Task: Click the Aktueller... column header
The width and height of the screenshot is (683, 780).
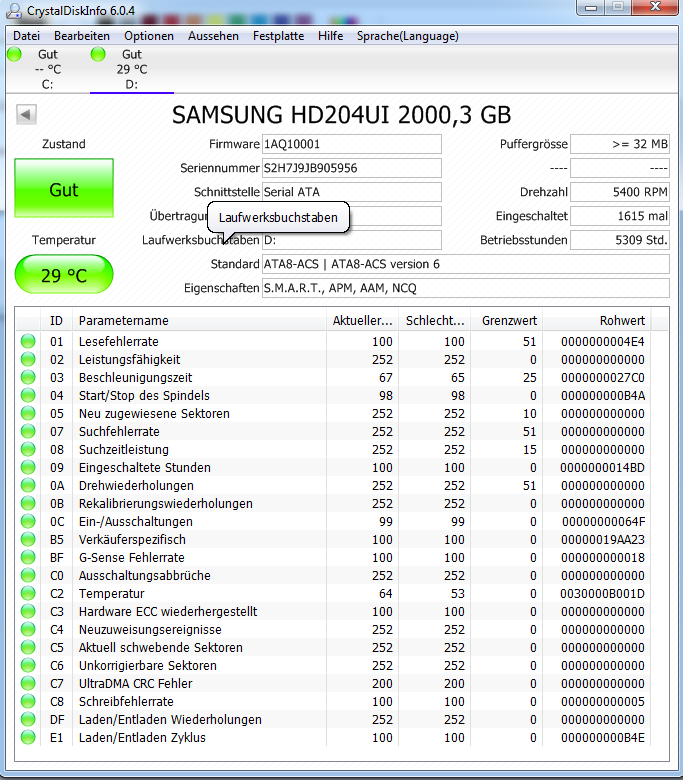Action: [x=363, y=321]
